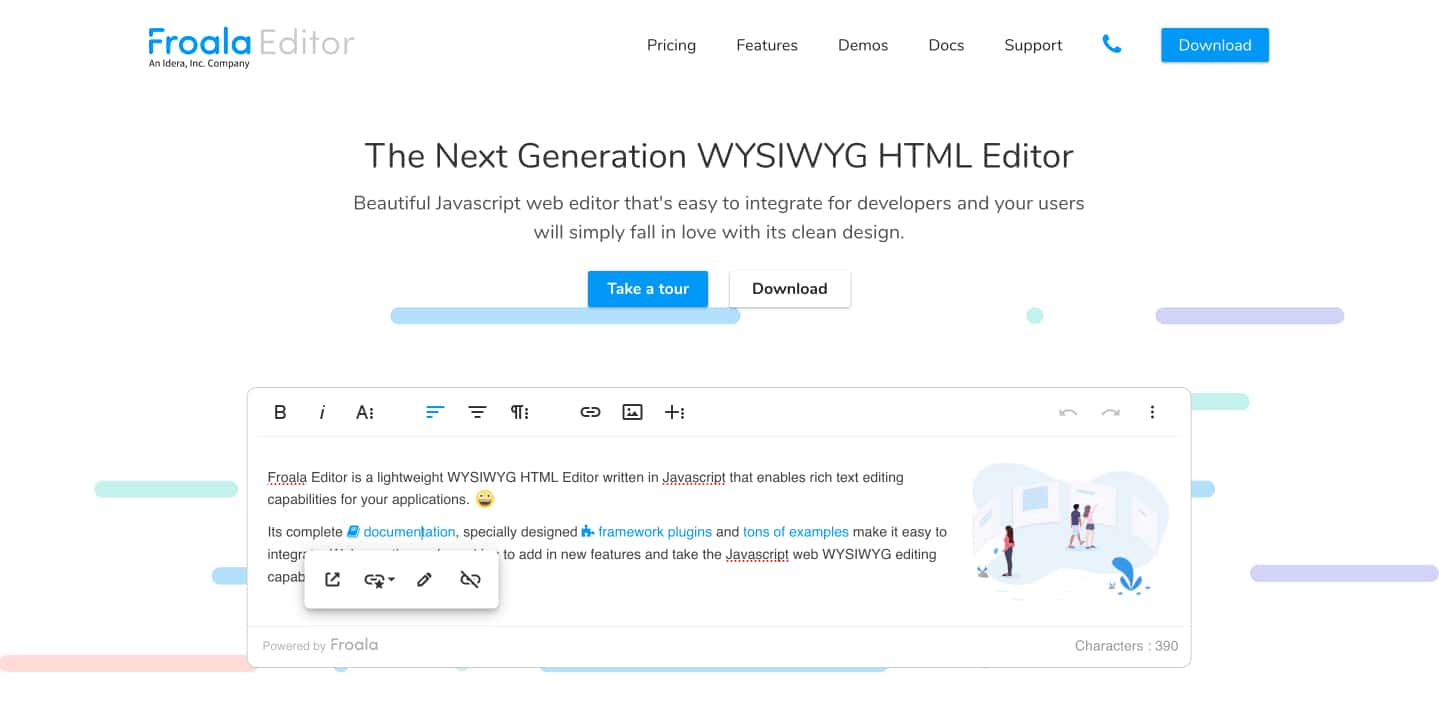Open the Pricing menu item
Screen dimensions: 1439x706
[x=671, y=45]
